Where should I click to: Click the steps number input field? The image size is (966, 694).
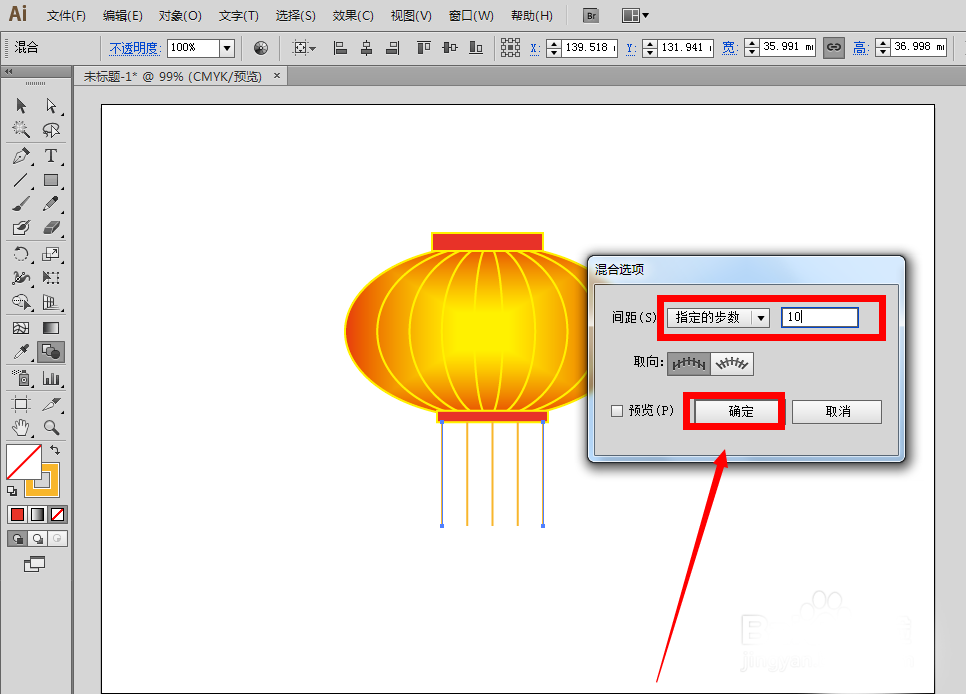[x=819, y=317]
